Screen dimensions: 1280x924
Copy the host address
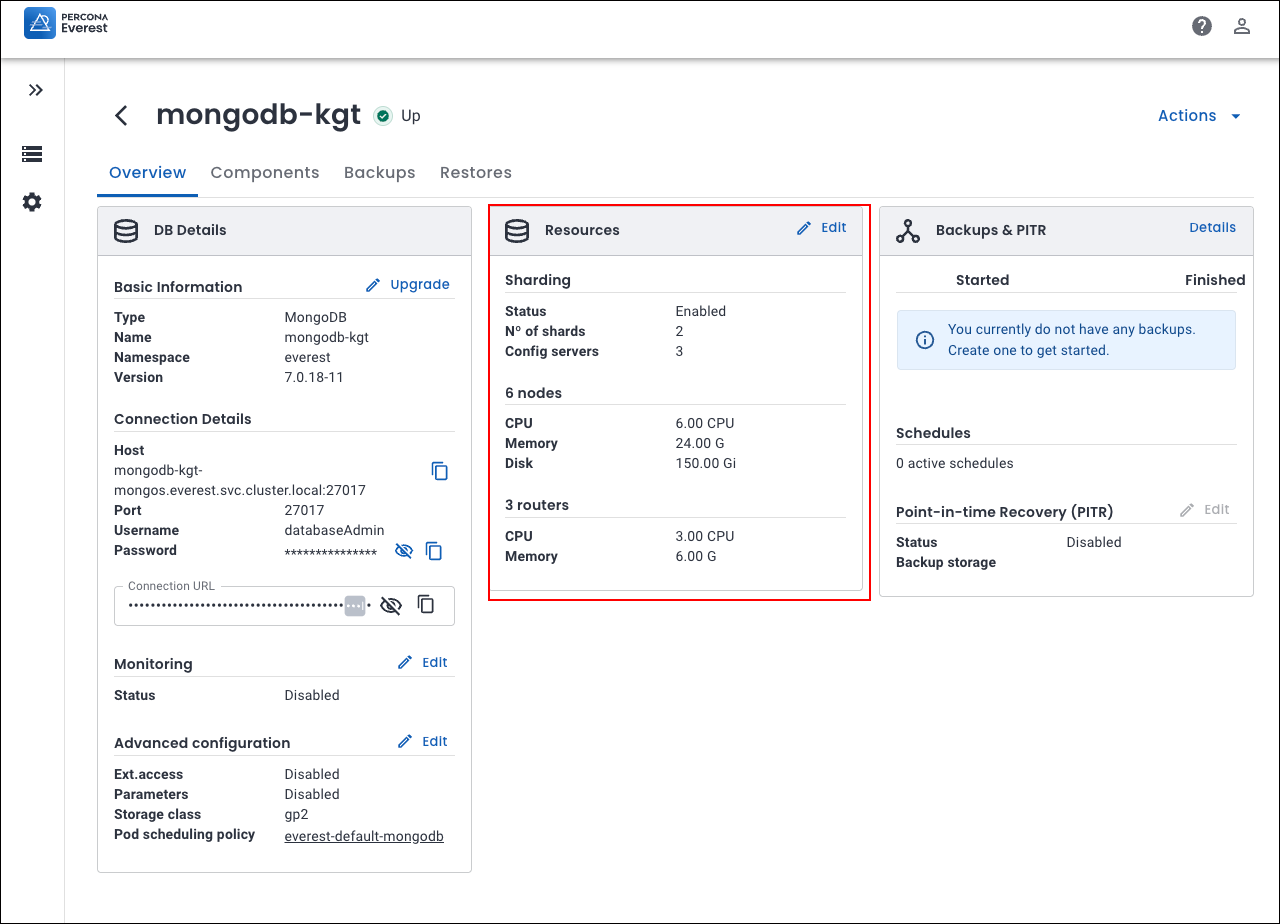click(x=439, y=471)
